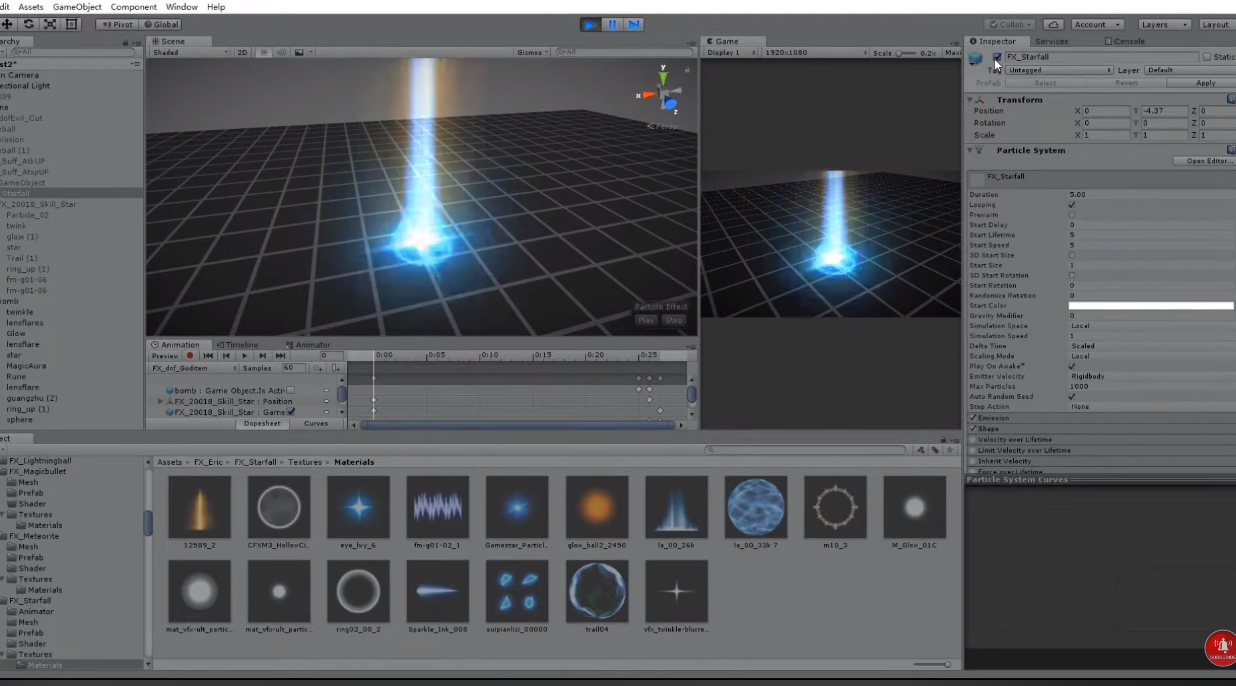Select the record button in the Animation panel
Screen dimensions: 1236x686
coord(189,356)
